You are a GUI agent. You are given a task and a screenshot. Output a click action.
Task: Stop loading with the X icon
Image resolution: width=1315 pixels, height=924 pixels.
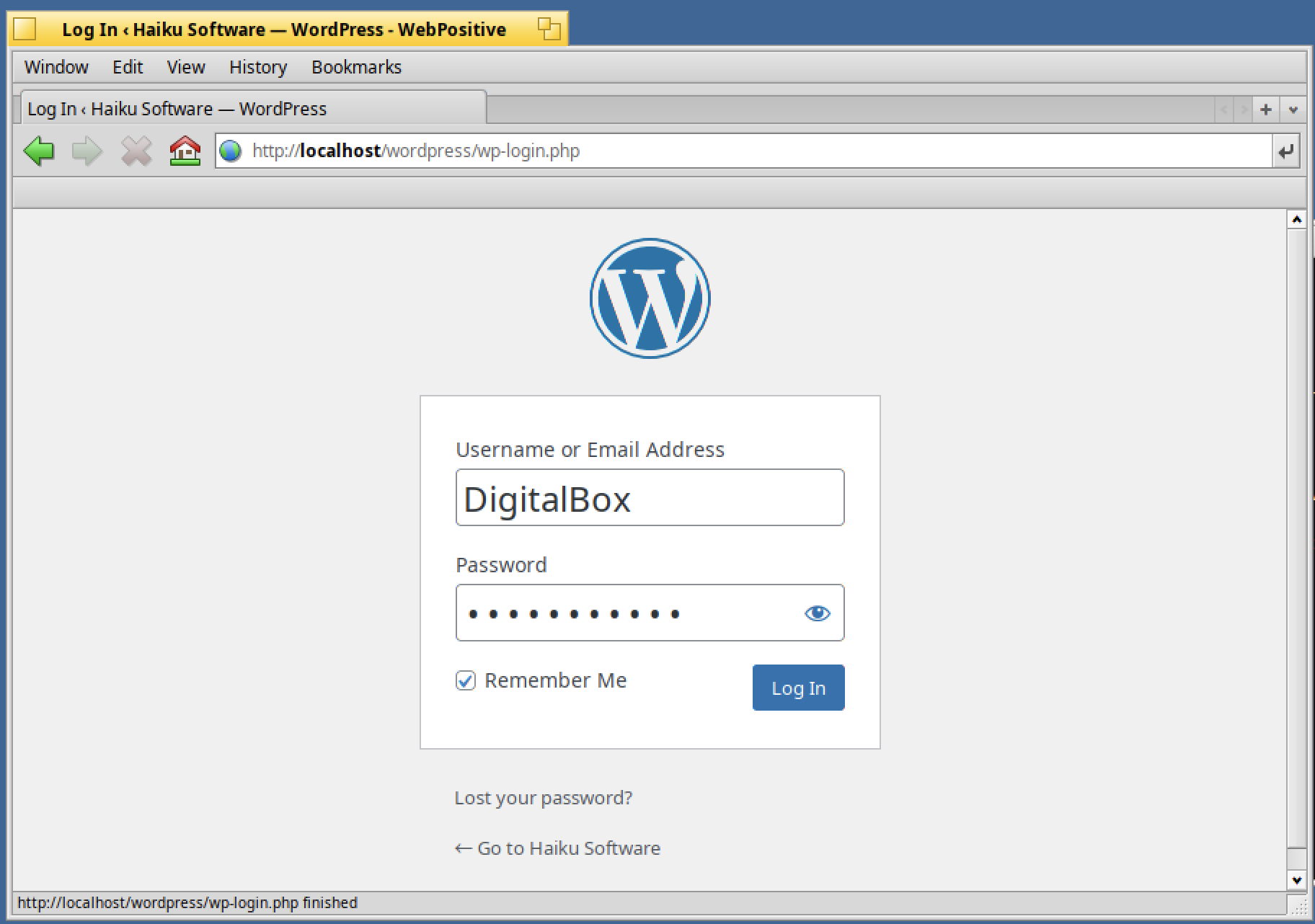136,151
